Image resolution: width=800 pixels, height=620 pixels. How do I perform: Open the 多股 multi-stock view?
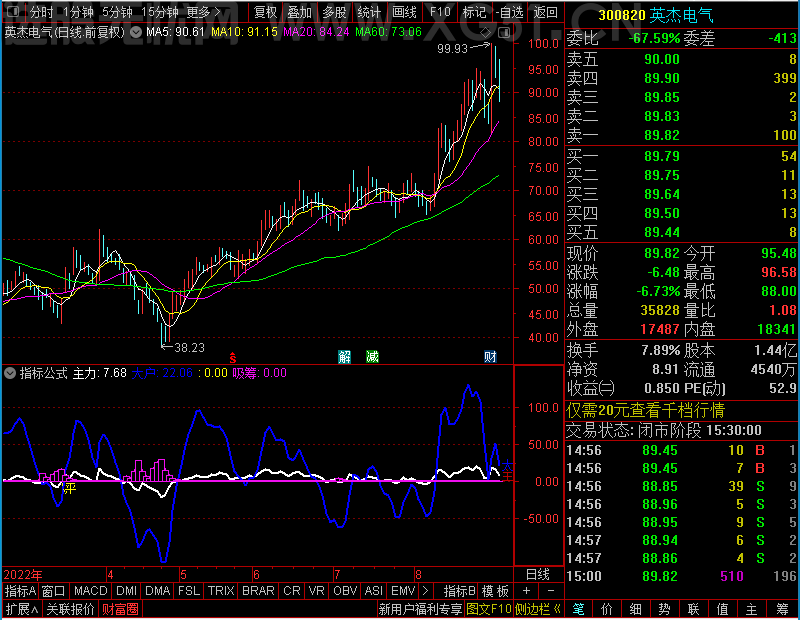(334, 12)
